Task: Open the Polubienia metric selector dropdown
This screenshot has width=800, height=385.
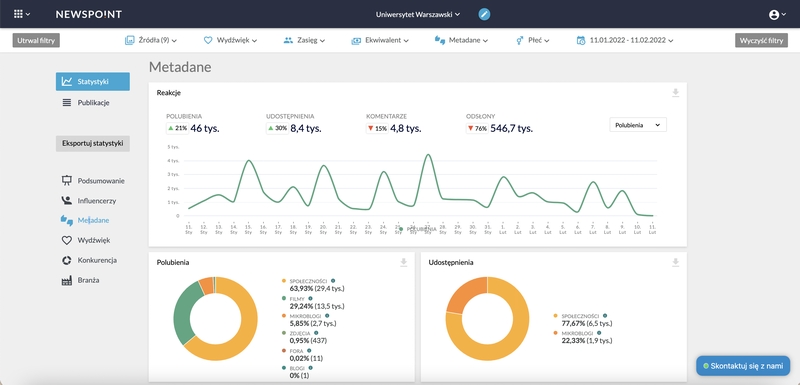Action: click(638, 124)
